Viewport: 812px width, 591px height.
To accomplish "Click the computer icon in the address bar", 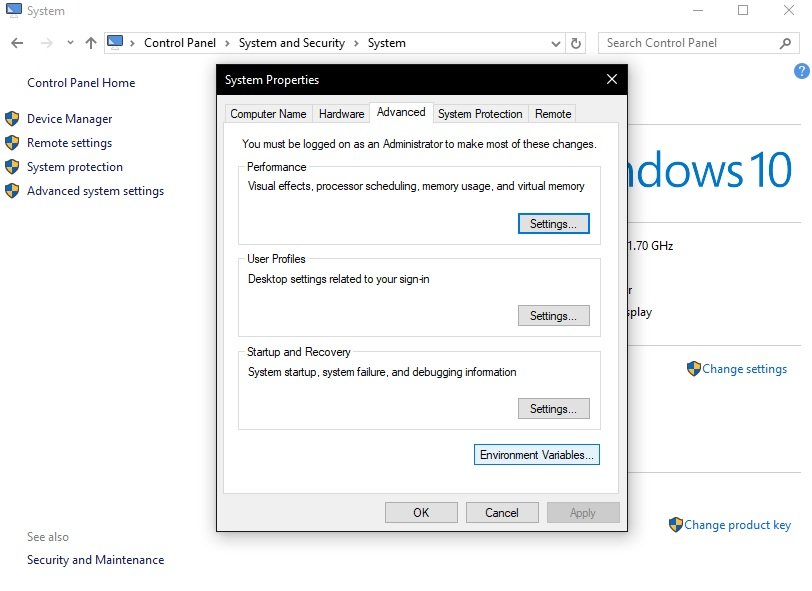I will (x=115, y=43).
